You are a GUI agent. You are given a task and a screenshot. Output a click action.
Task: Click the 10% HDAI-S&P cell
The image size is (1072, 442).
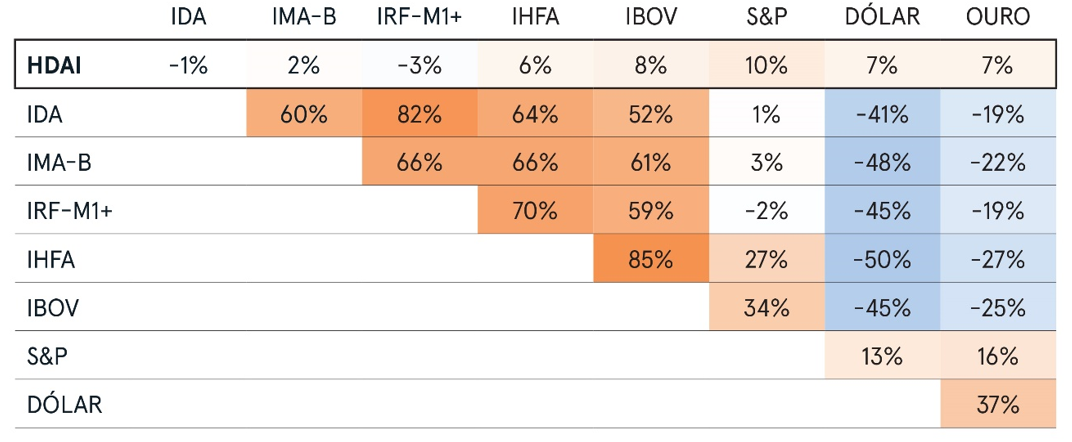click(x=766, y=66)
